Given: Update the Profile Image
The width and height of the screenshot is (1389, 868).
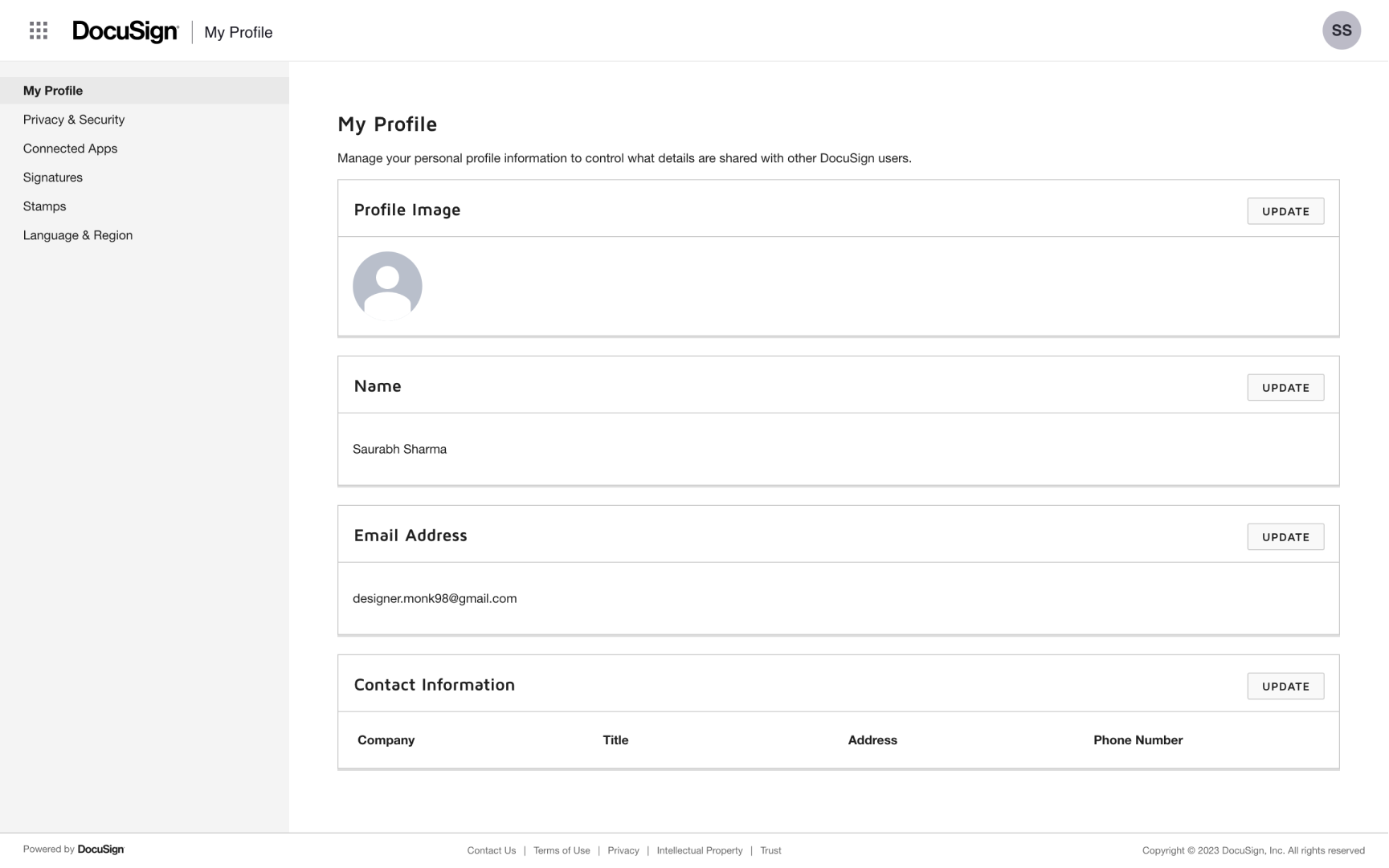Looking at the screenshot, I should tap(1285, 211).
